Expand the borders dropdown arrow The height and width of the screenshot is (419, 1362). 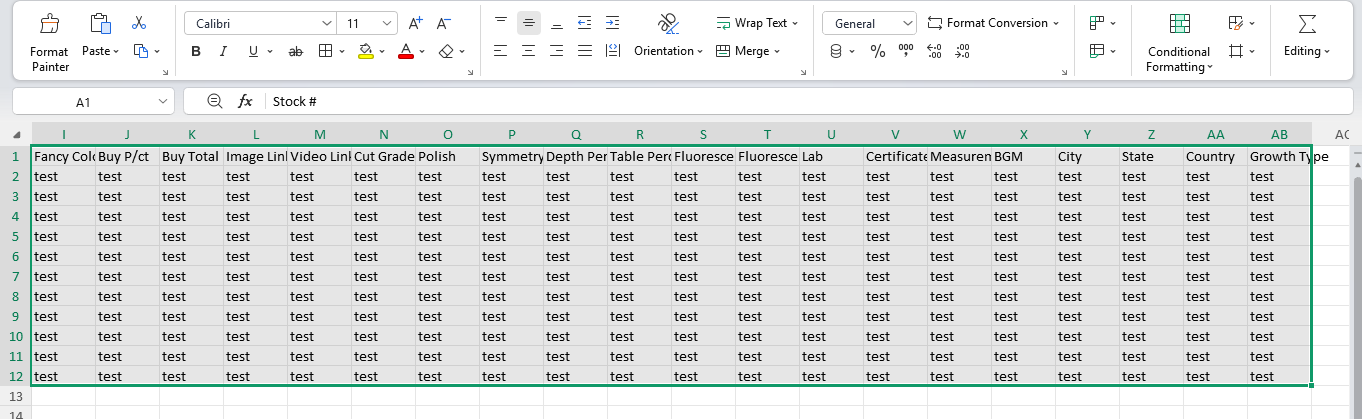tap(343, 51)
